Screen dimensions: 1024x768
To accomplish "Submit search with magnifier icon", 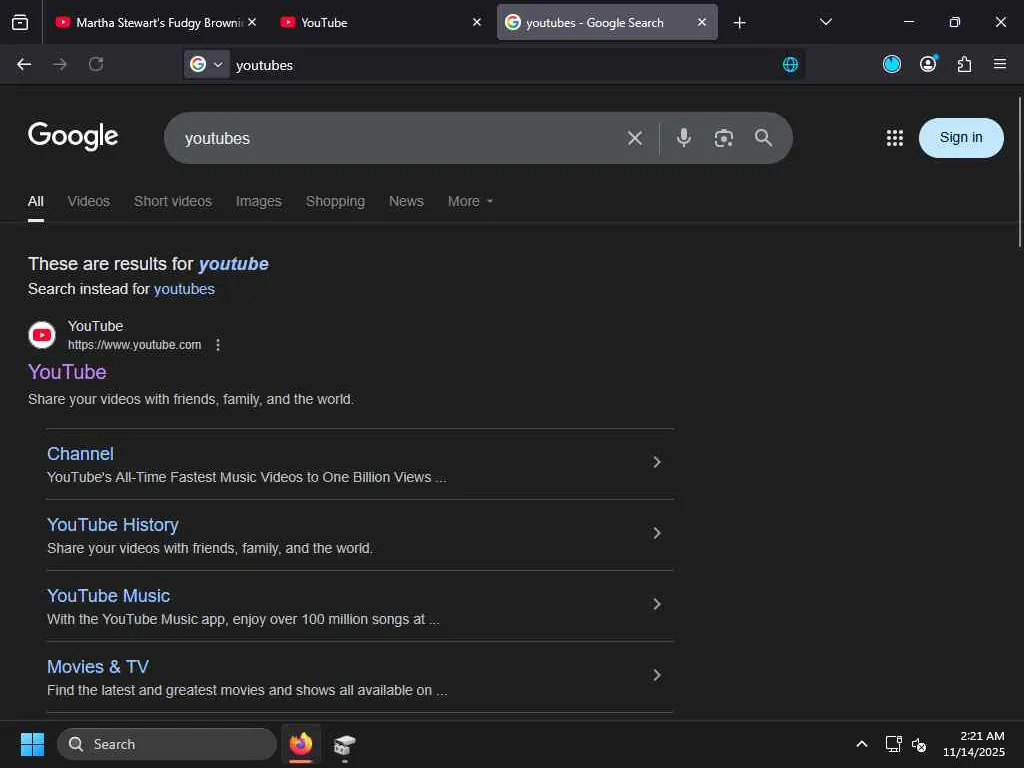I will point(763,138).
